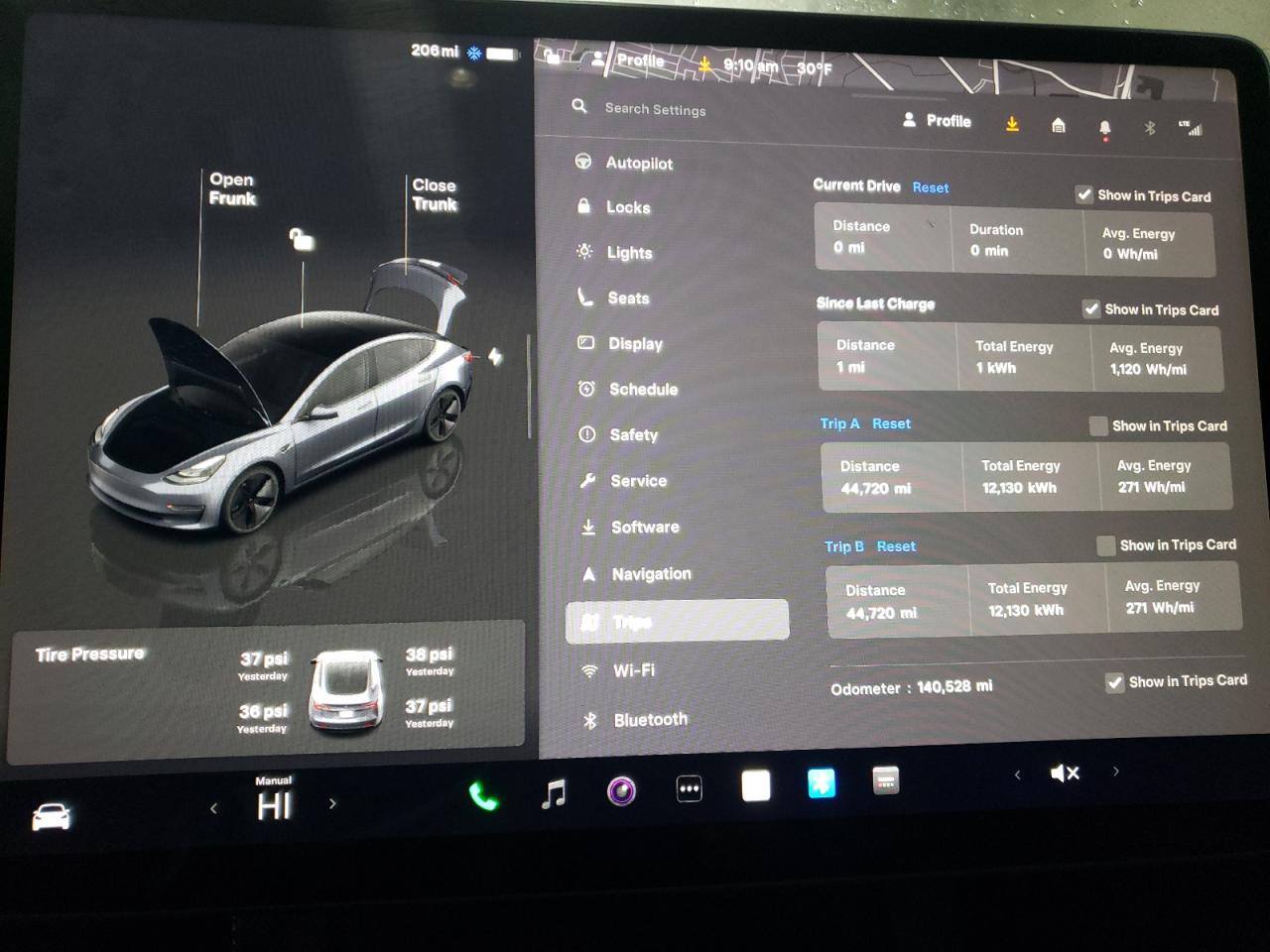Viewport: 1270px width, 952px height.
Task: Check Trip B Show in Trips Card
Action: pos(1105,545)
